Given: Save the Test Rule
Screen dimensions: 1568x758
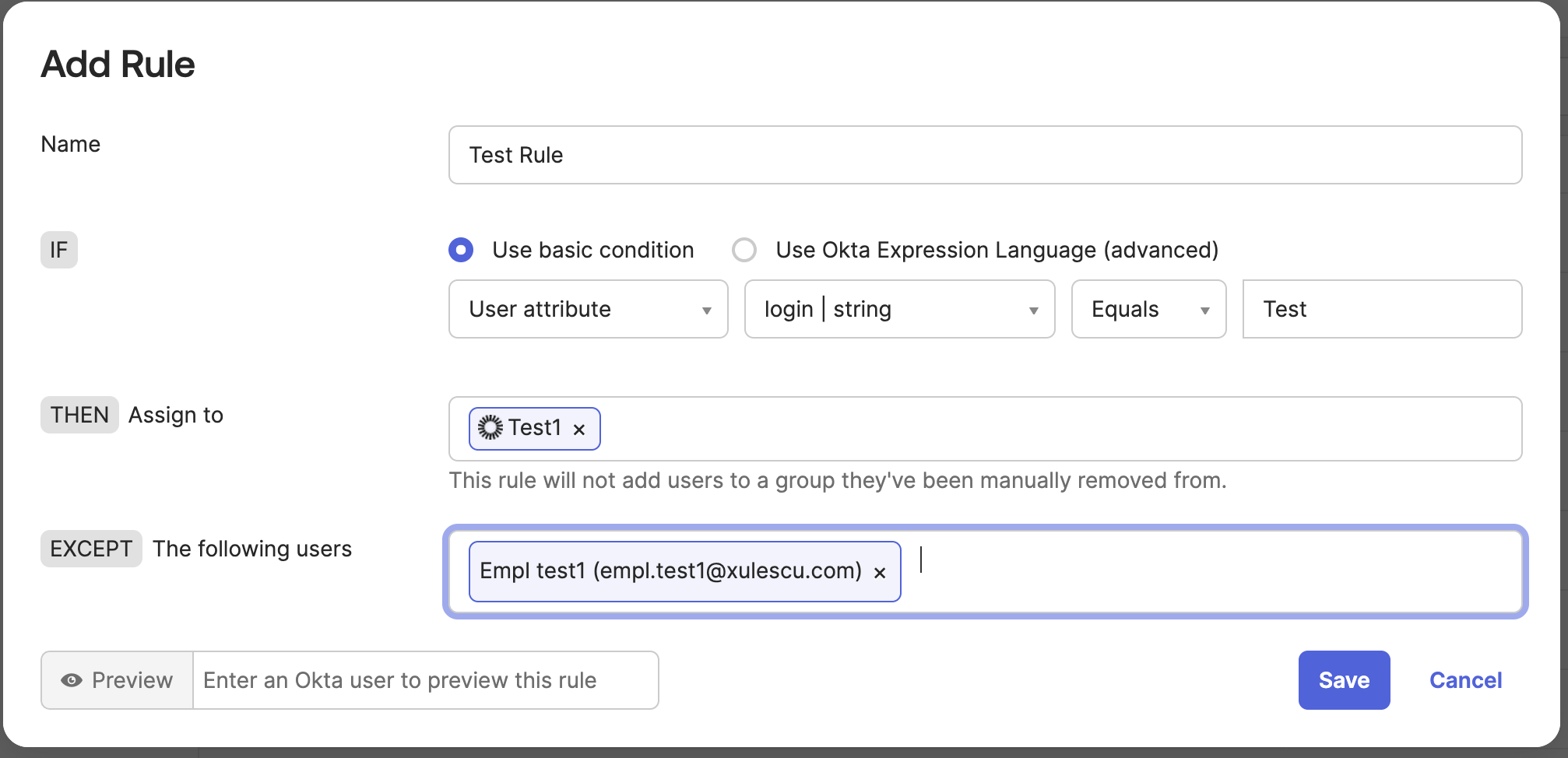Looking at the screenshot, I should [x=1344, y=679].
